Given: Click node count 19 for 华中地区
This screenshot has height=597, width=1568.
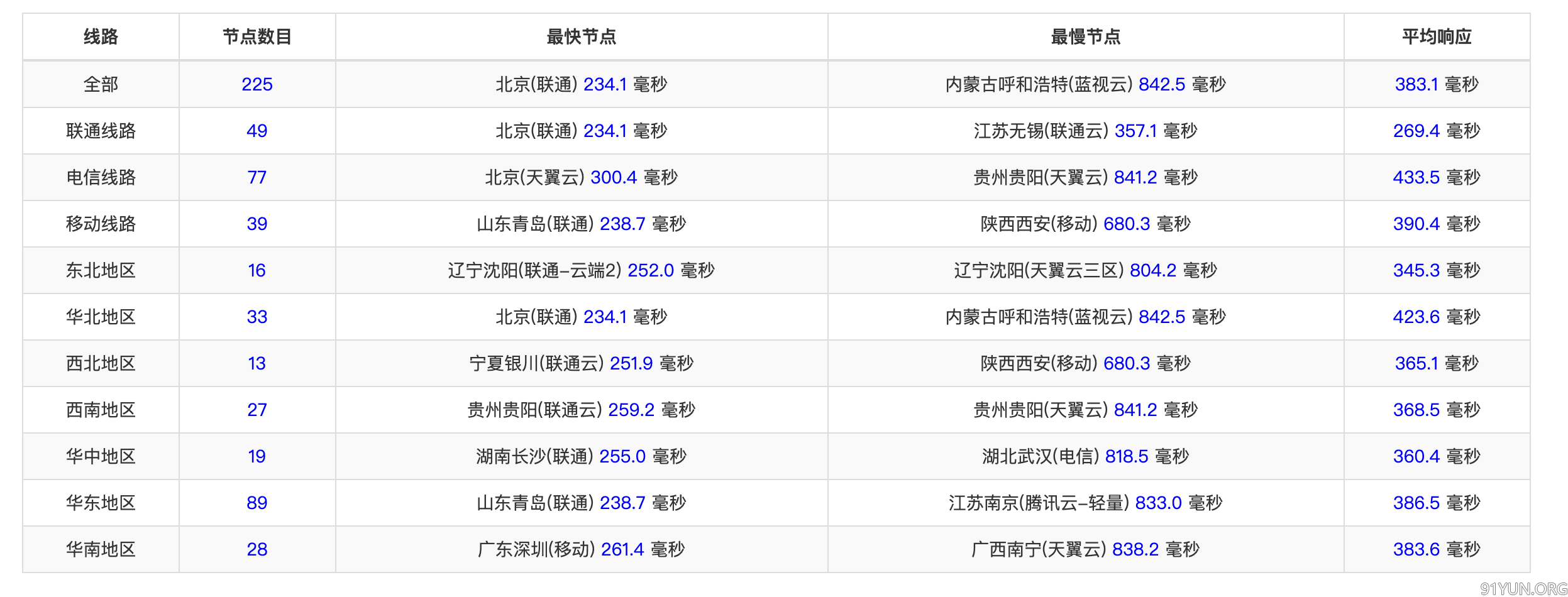Looking at the screenshot, I should point(257,456).
